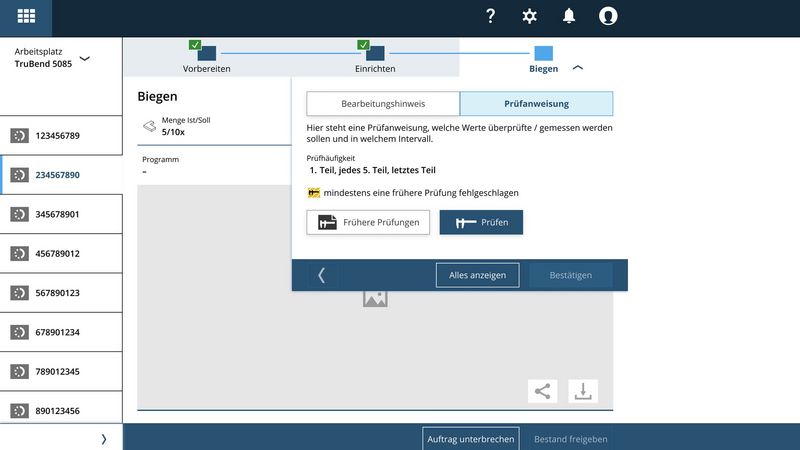The image size is (800, 450).
Task: Switch to the Prüfanweisung tab
Action: coord(536,103)
